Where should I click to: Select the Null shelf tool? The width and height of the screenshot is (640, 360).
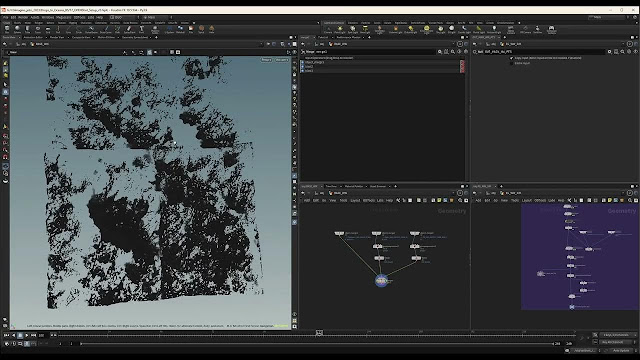pyautogui.click(x=58, y=29)
